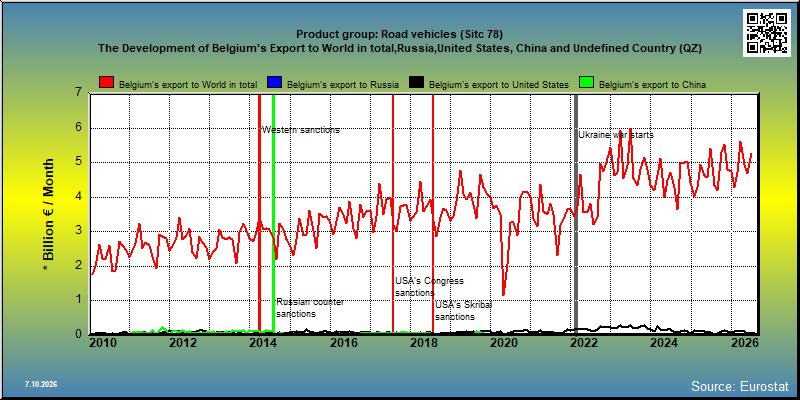Click x-axis label 2026
Screen dimensions: 800x400
click(743, 342)
